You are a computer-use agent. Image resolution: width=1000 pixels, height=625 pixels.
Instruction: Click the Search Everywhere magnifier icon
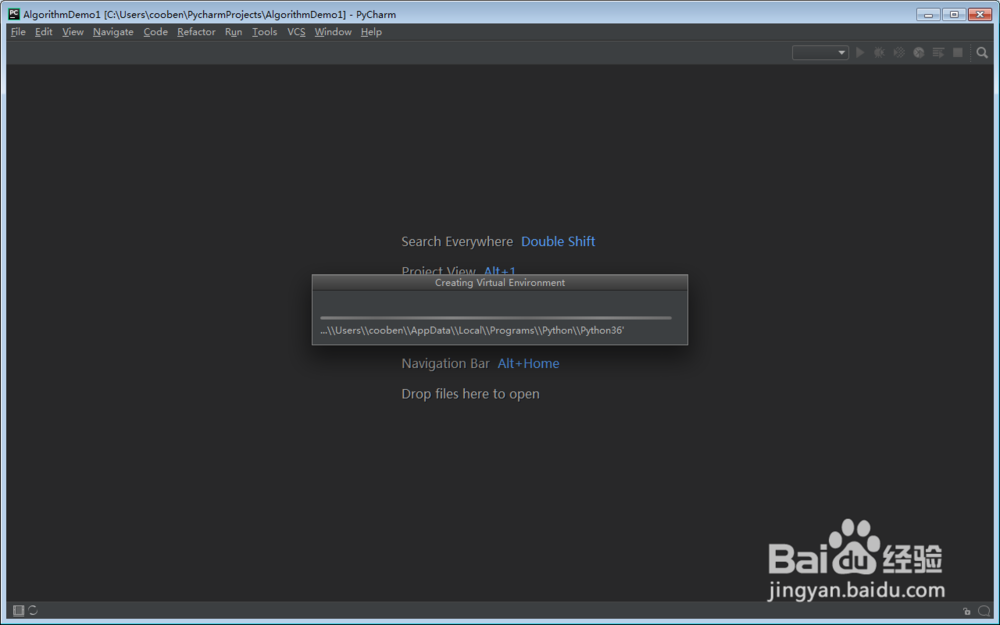click(x=982, y=53)
